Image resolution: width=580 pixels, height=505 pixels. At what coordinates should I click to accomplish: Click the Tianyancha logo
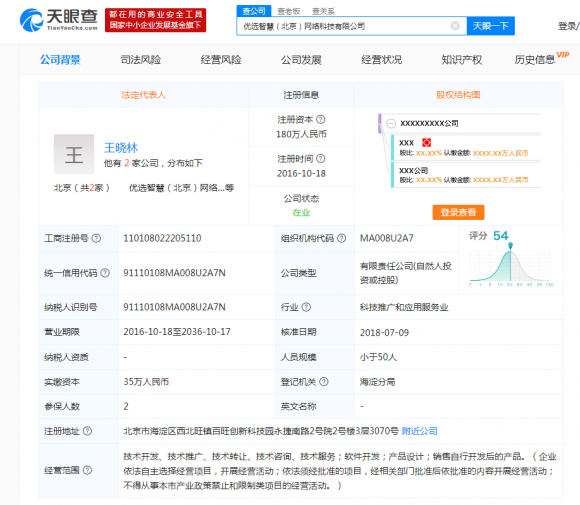(59, 20)
